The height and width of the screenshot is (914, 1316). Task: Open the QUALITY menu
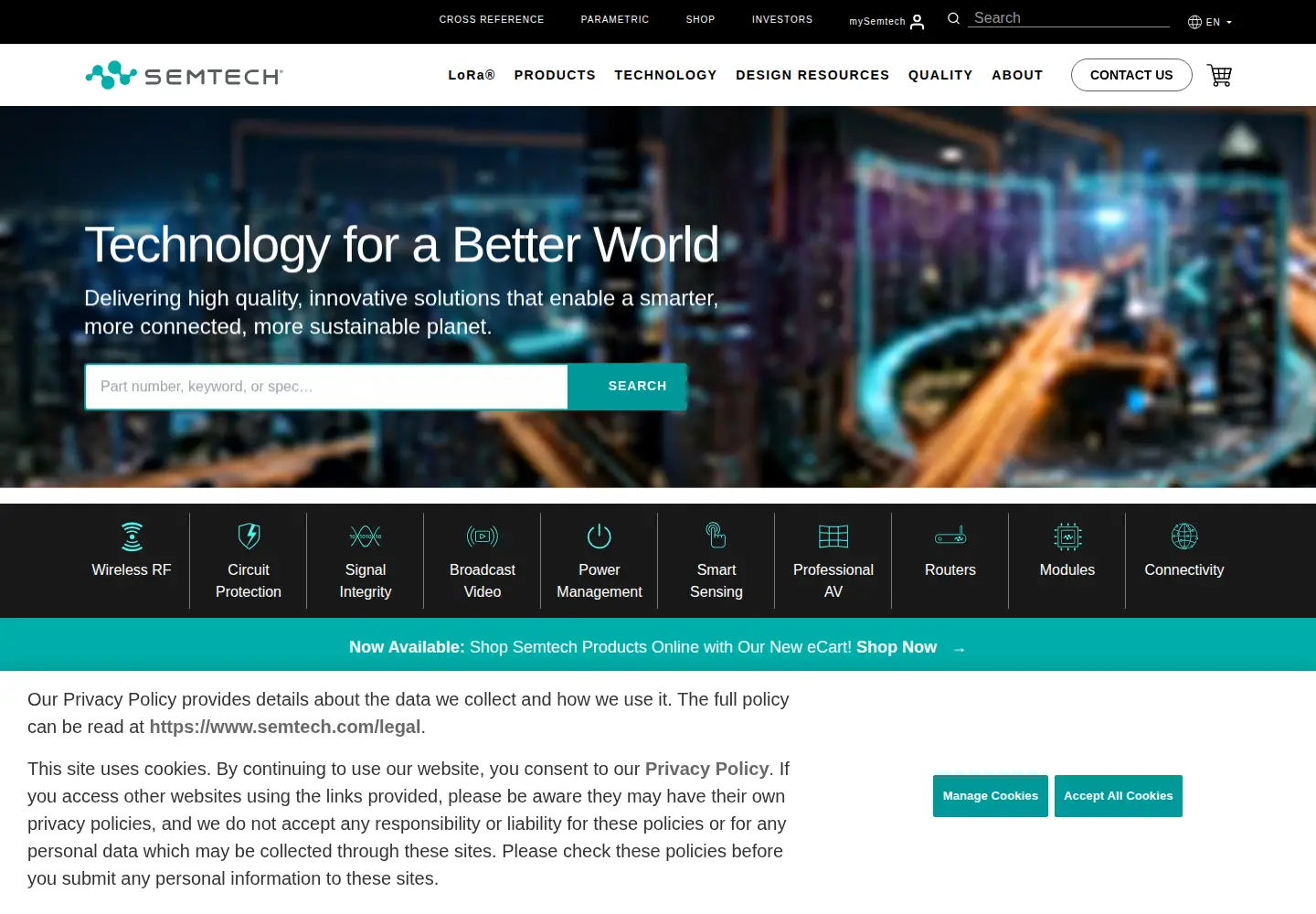tap(940, 75)
